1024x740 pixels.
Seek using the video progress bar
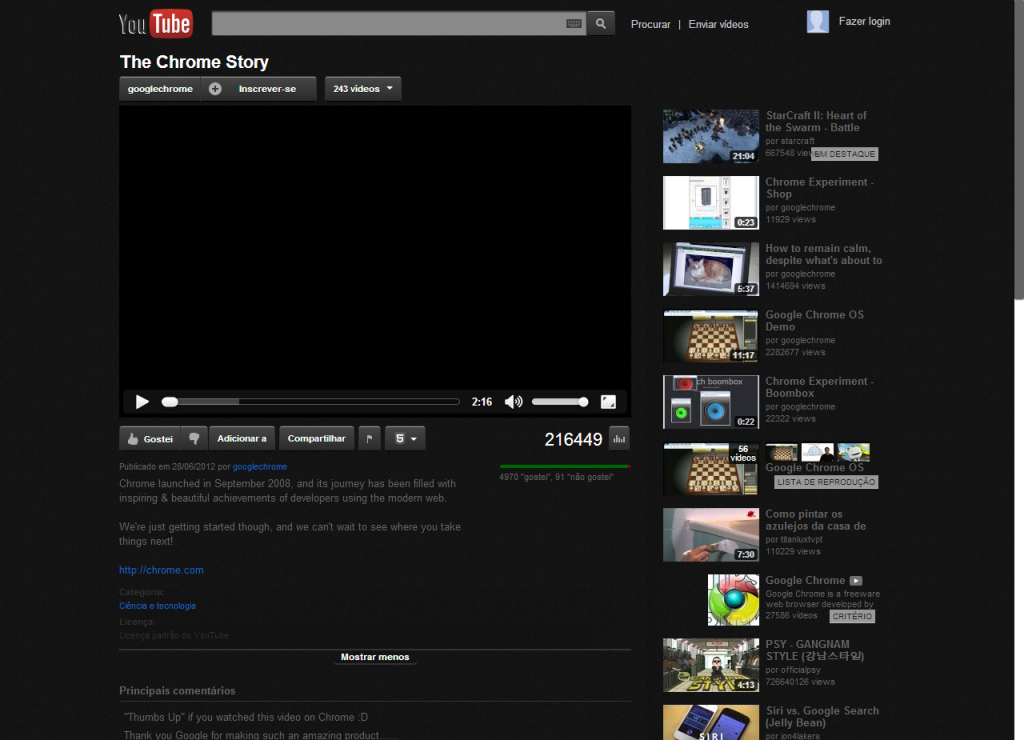[x=311, y=402]
